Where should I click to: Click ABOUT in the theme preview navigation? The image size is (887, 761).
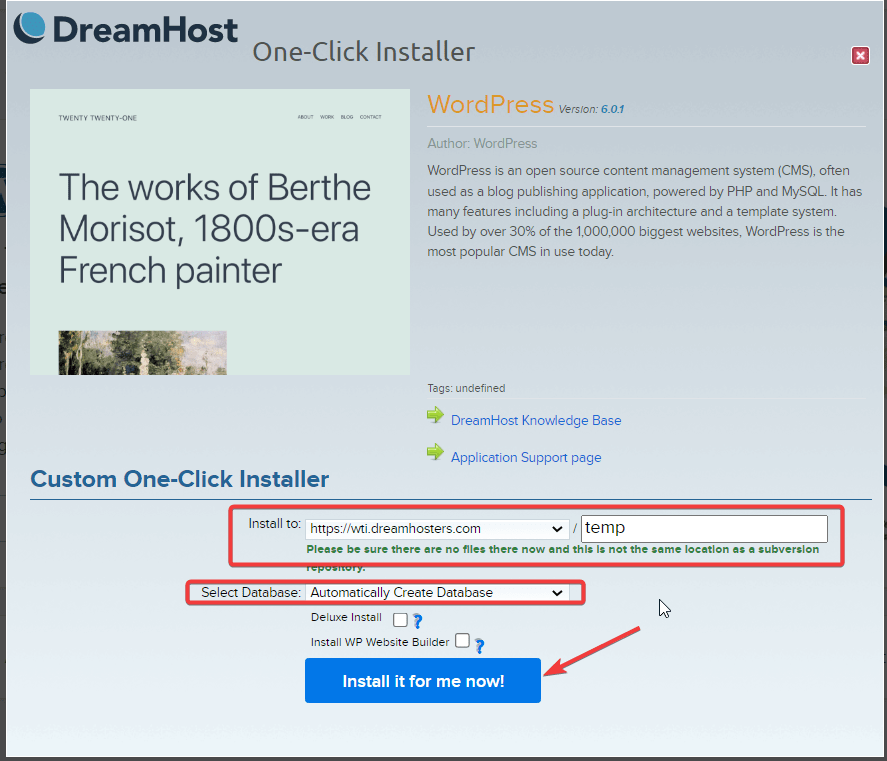click(306, 117)
